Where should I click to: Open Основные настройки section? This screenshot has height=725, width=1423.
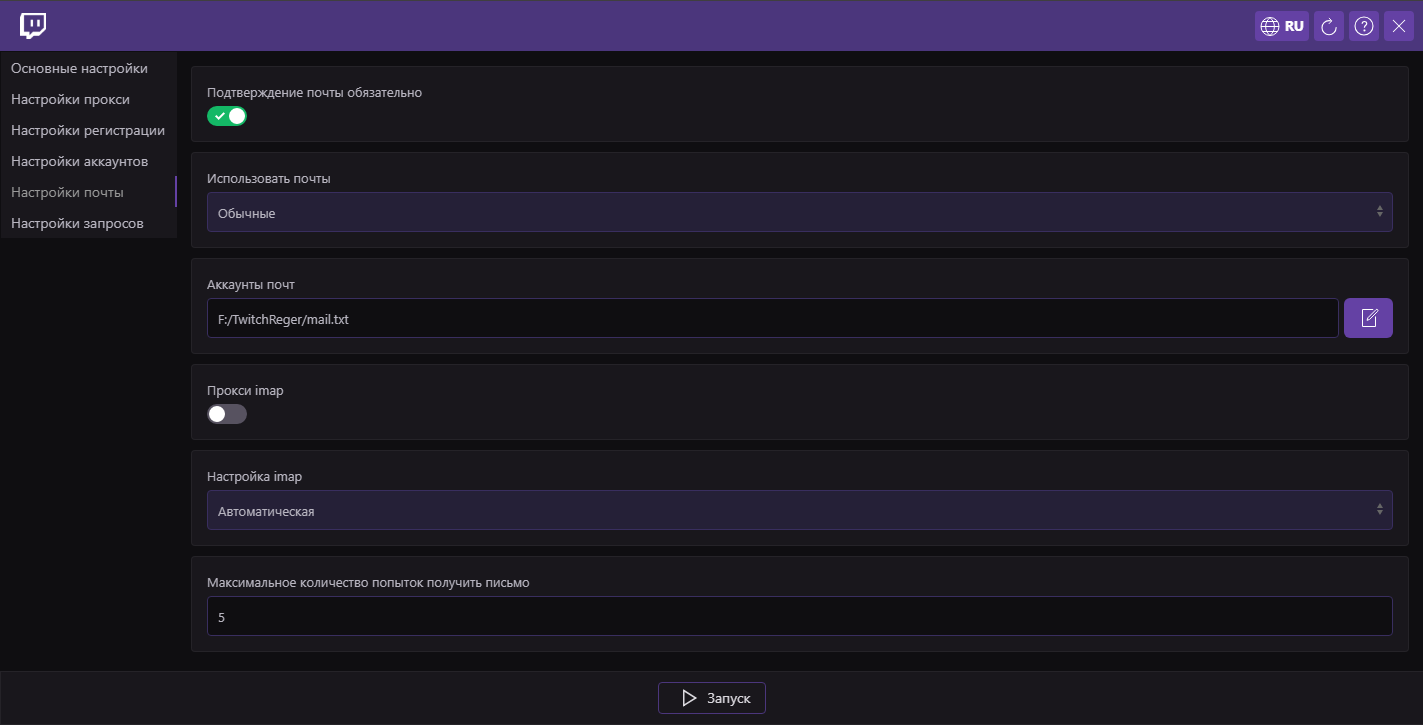click(x=79, y=68)
